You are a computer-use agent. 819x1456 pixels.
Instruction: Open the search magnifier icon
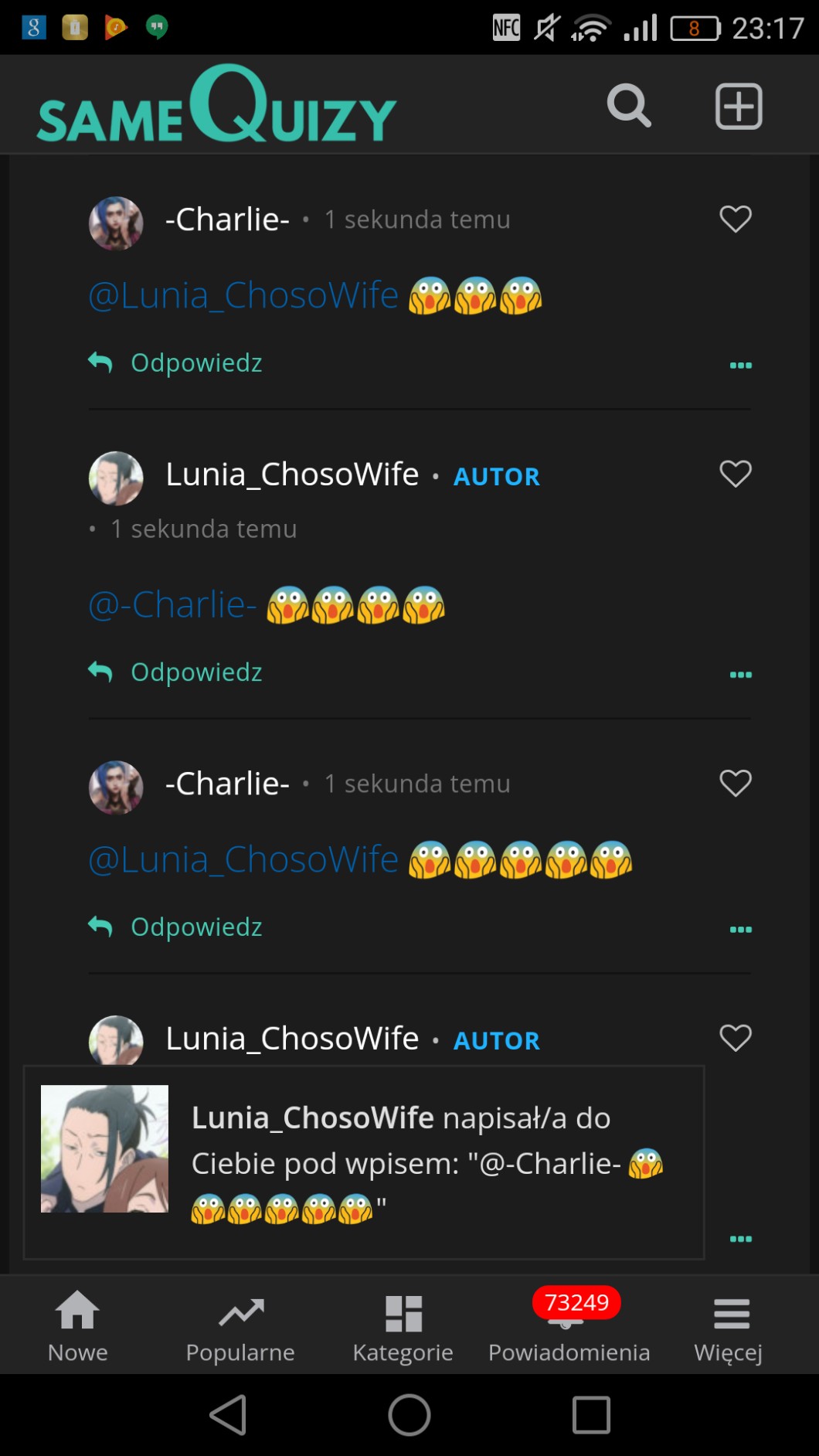point(629,106)
